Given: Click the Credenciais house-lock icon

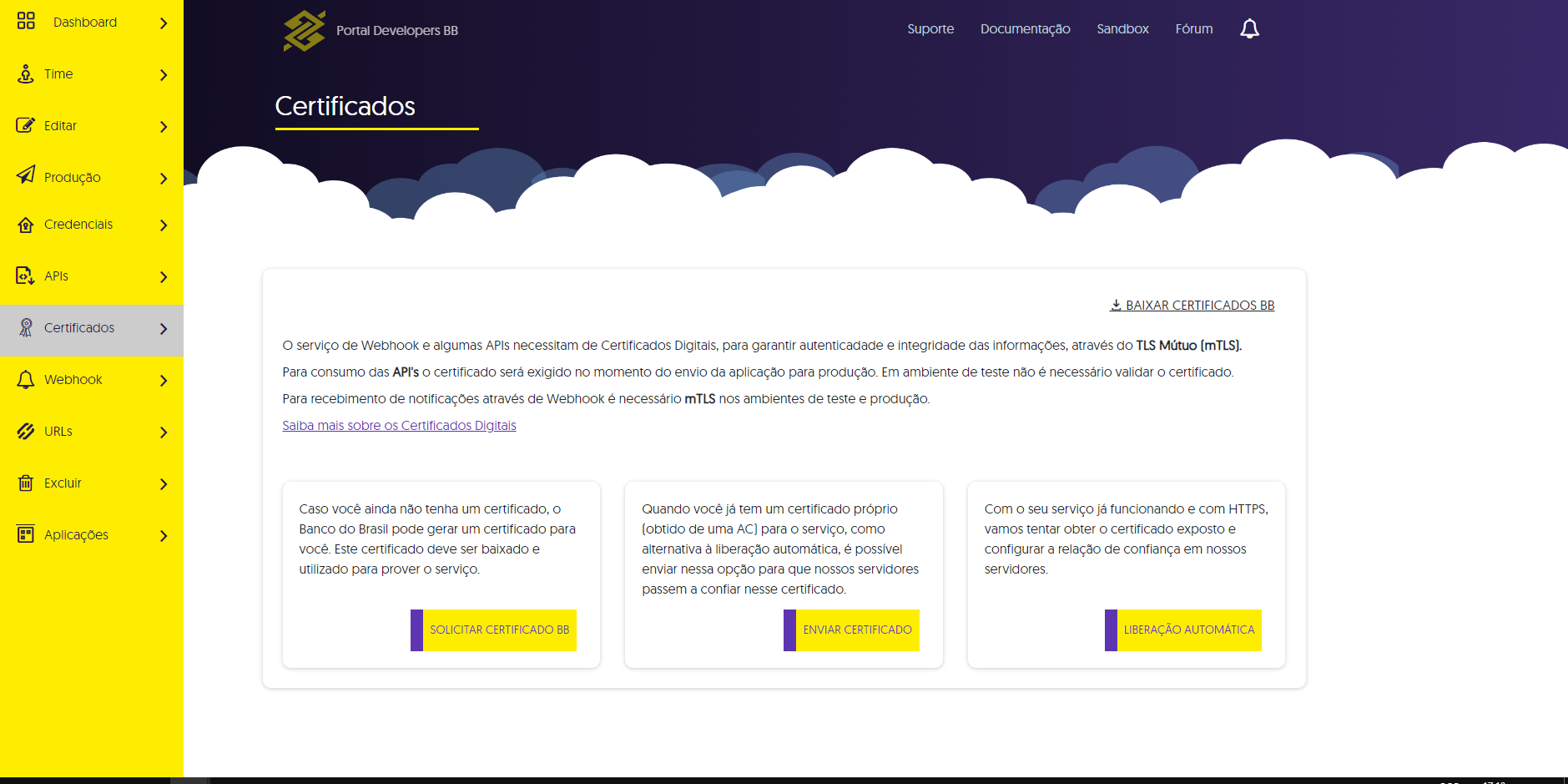Looking at the screenshot, I should coord(26,225).
